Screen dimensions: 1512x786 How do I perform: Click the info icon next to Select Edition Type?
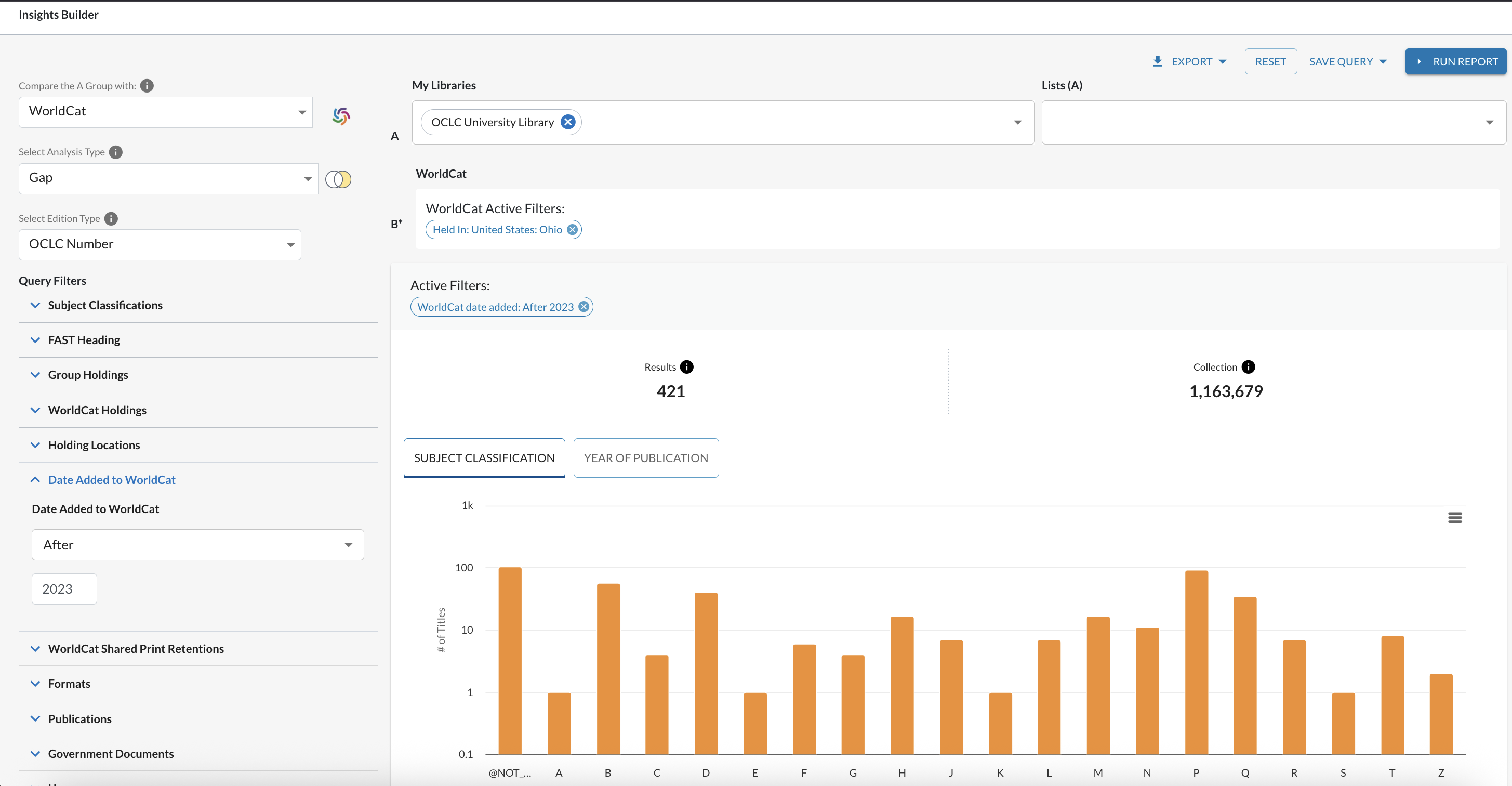[x=111, y=218]
